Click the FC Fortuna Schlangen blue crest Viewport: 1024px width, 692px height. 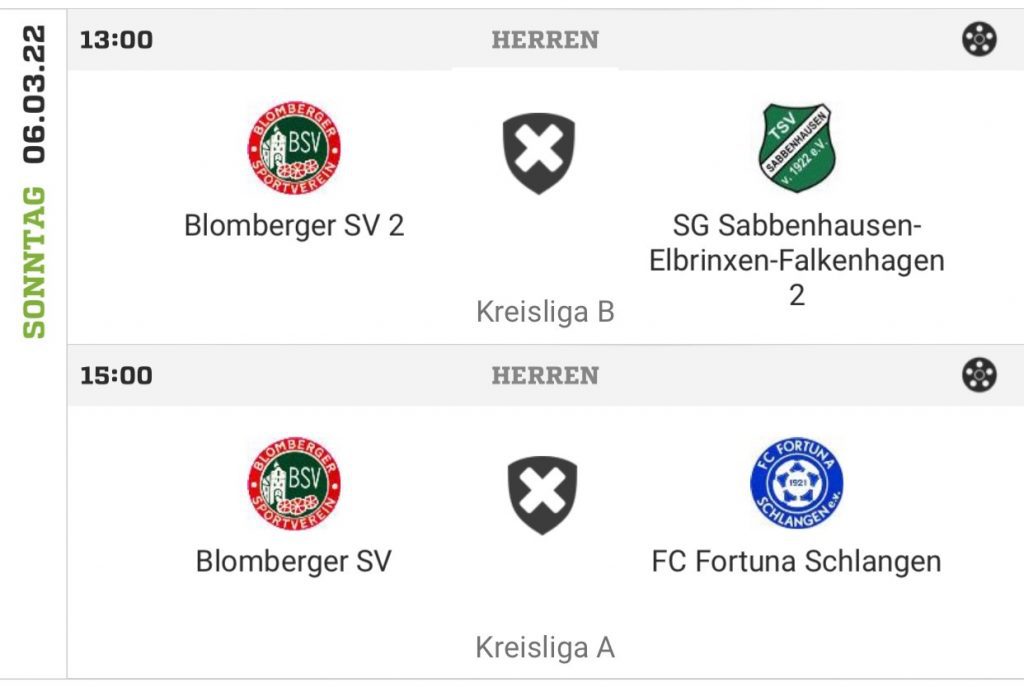(797, 483)
